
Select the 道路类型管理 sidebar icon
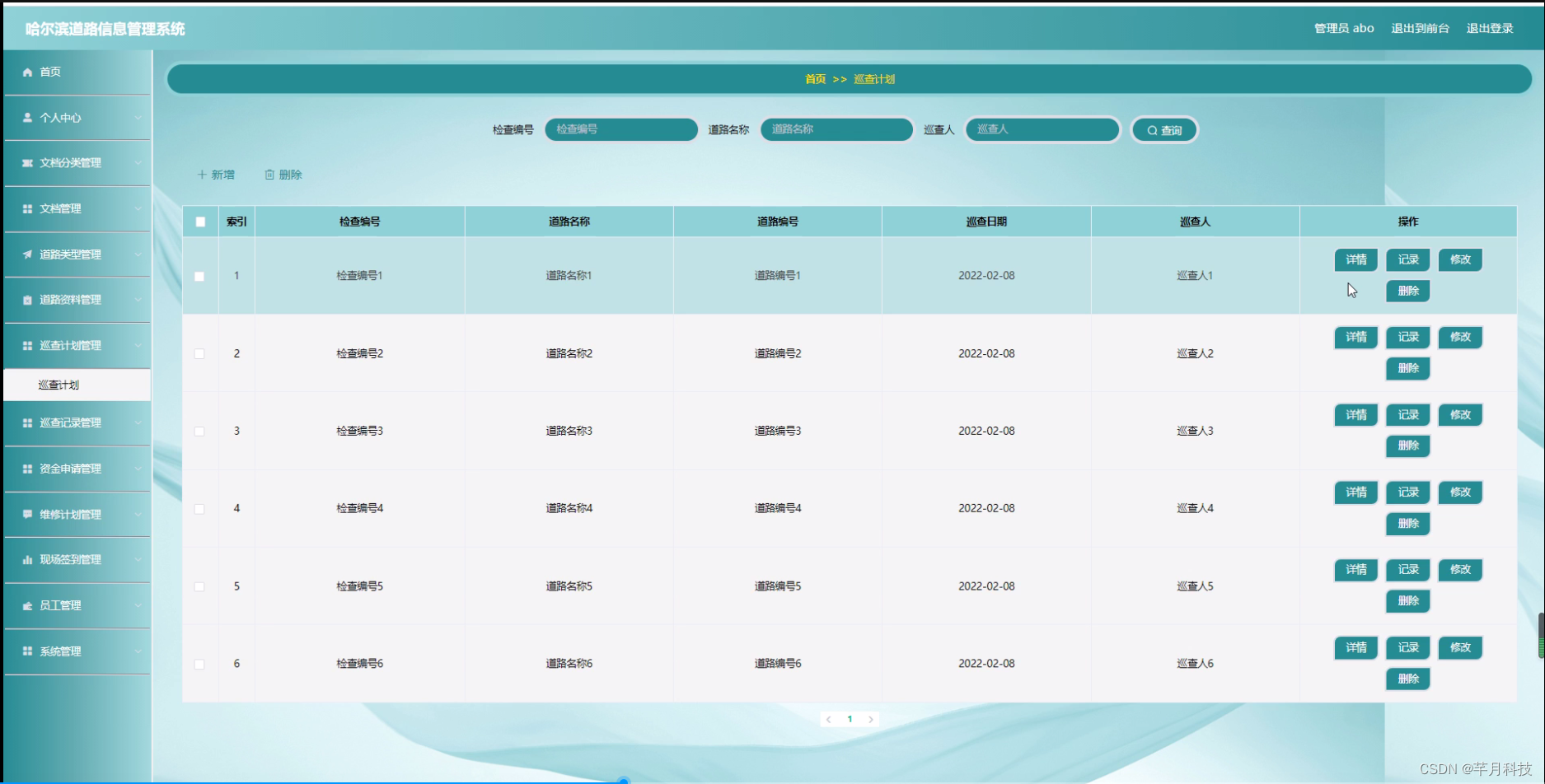(27, 254)
